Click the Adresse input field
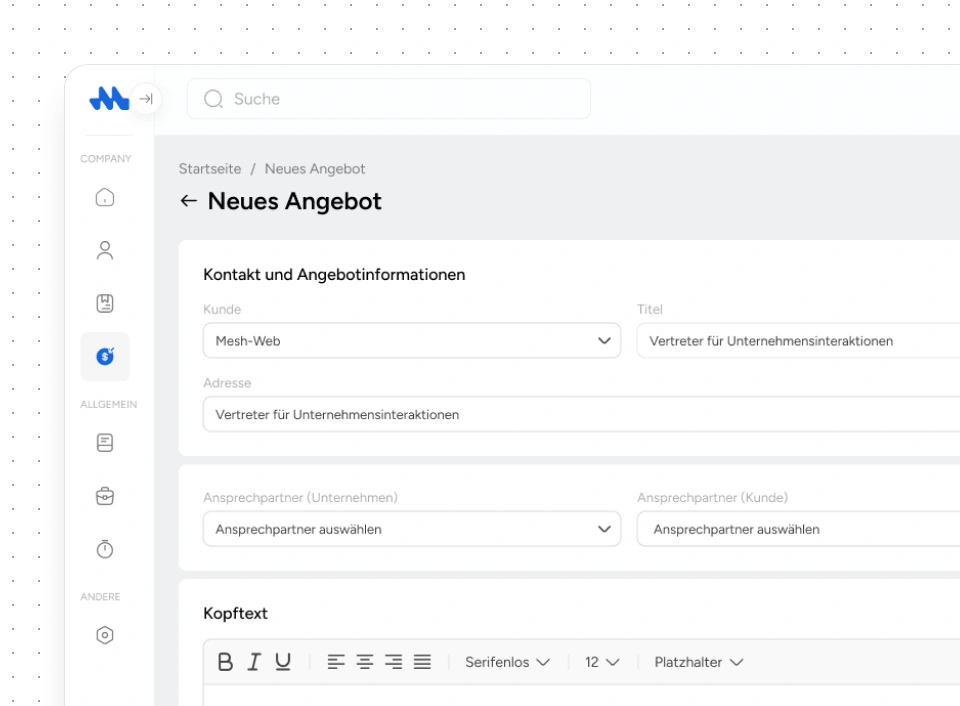This screenshot has height=706, width=960. coord(580,414)
